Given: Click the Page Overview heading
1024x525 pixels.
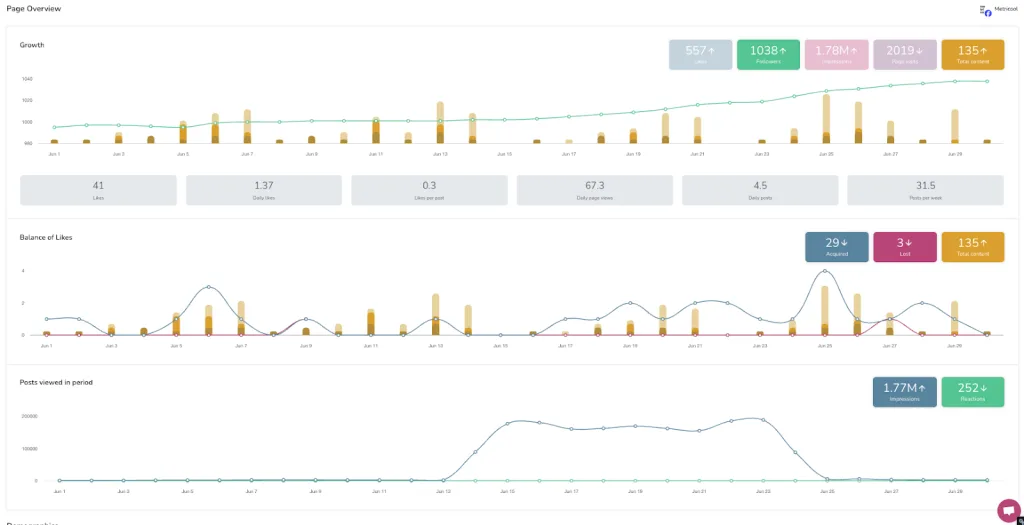Looking at the screenshot, I should pos(33,9).
